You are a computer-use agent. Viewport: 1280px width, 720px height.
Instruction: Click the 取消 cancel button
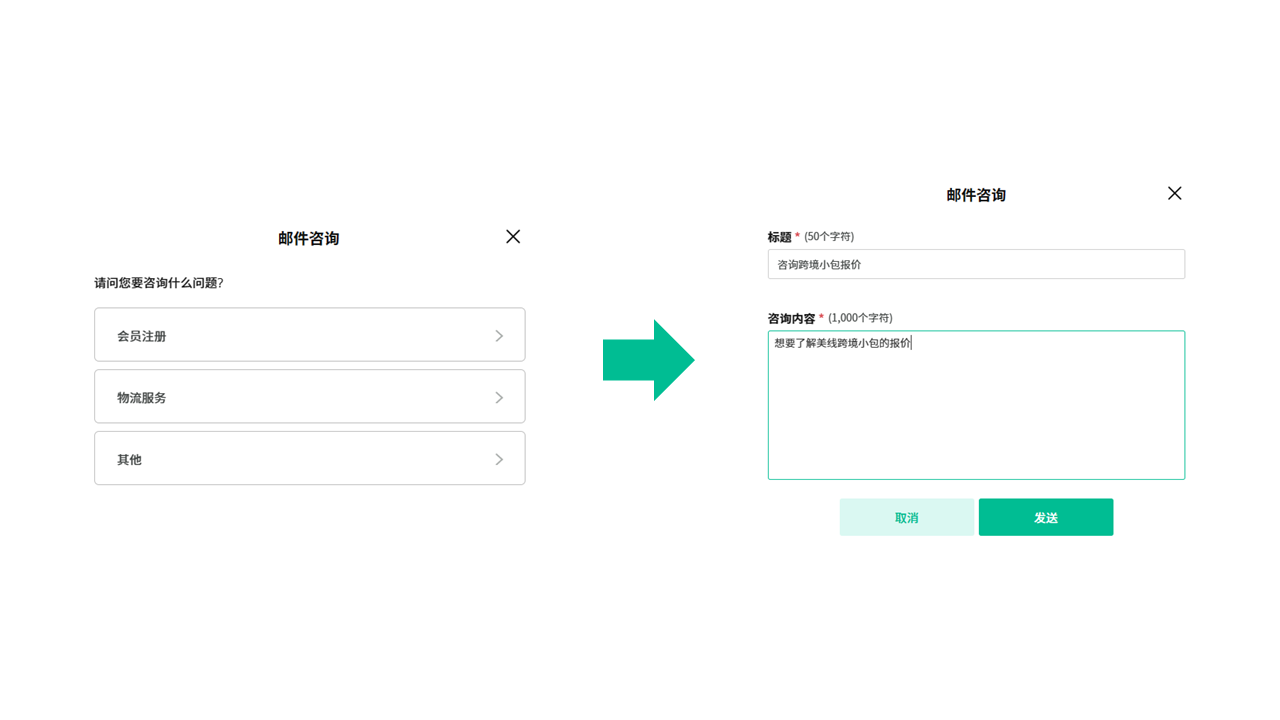[x=906, y=517]
